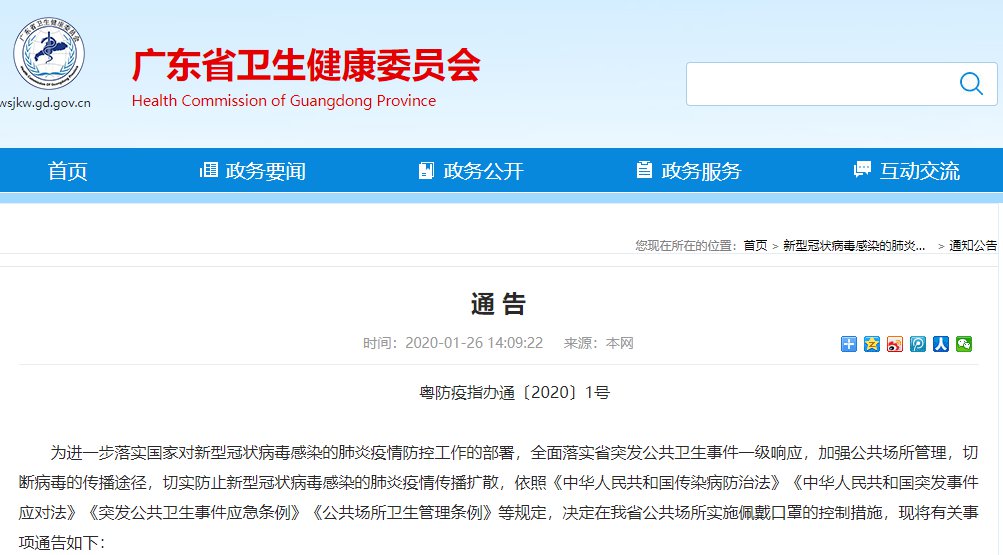Click the 通告 article heading

pyautogui.click(x=498, y=304)
